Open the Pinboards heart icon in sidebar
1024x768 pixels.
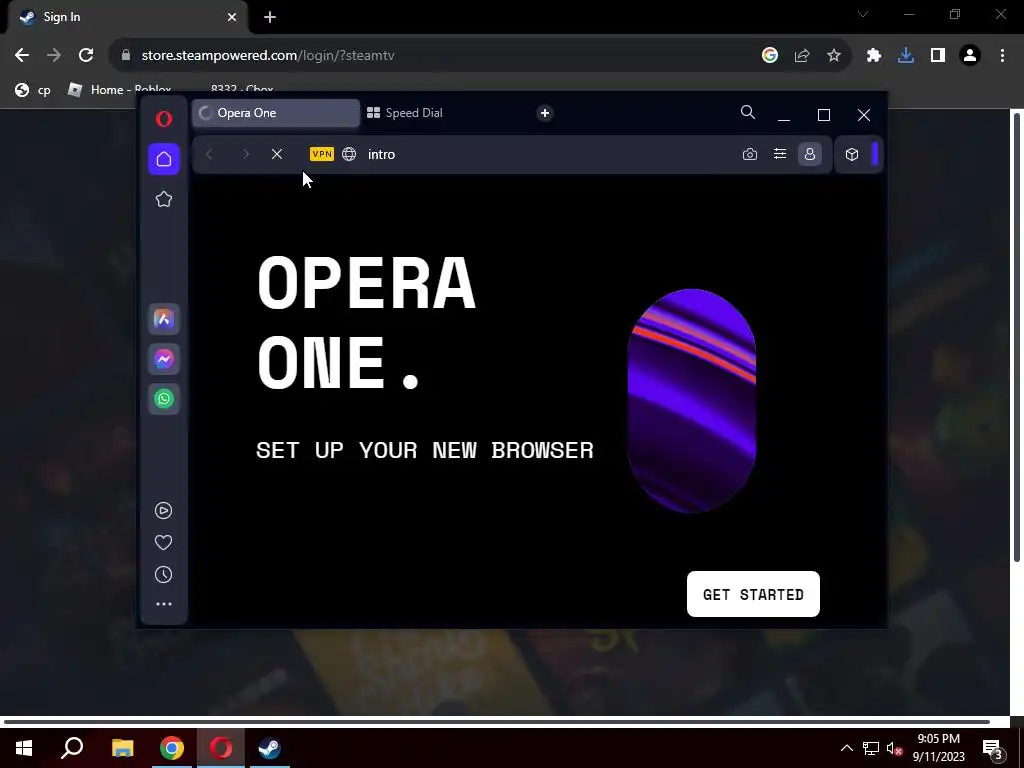coord(163,543)
